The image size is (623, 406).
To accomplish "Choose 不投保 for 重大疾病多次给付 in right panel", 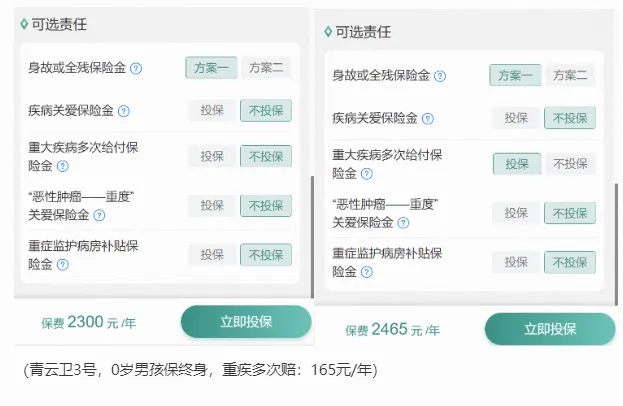I will click(x=570, y=163).
